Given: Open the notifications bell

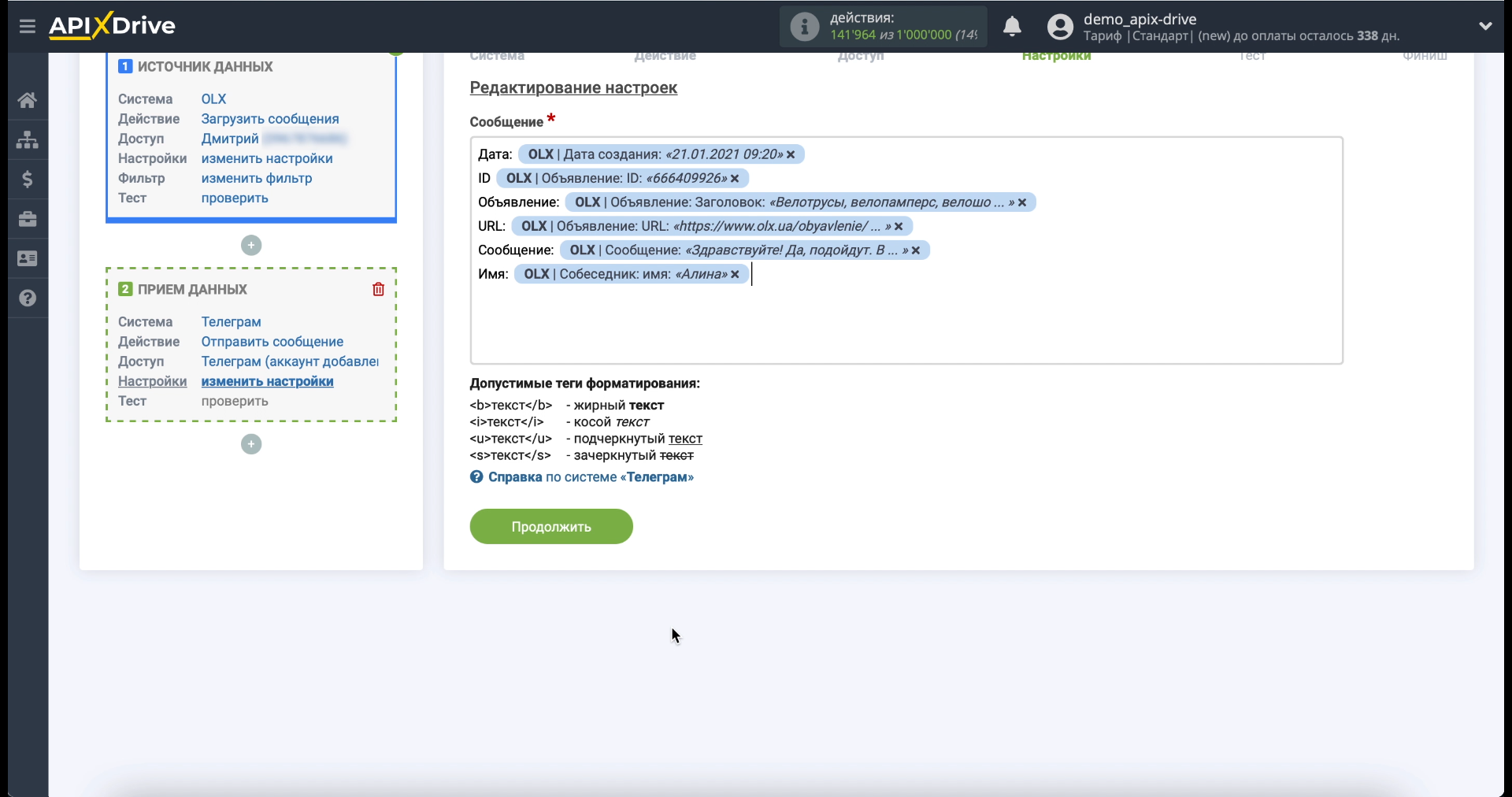Looking at the screenshot, I should pos(1012,27).
